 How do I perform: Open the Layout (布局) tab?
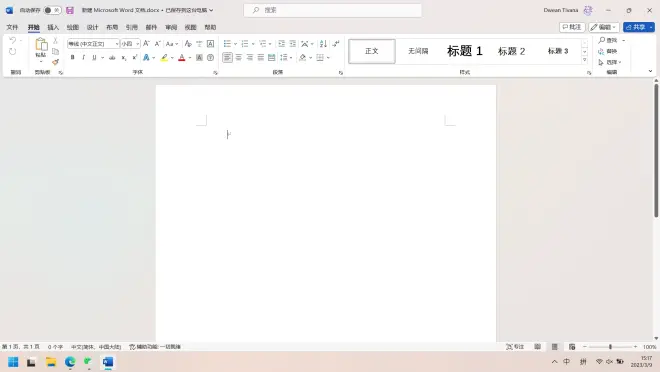tap(112, 27)
